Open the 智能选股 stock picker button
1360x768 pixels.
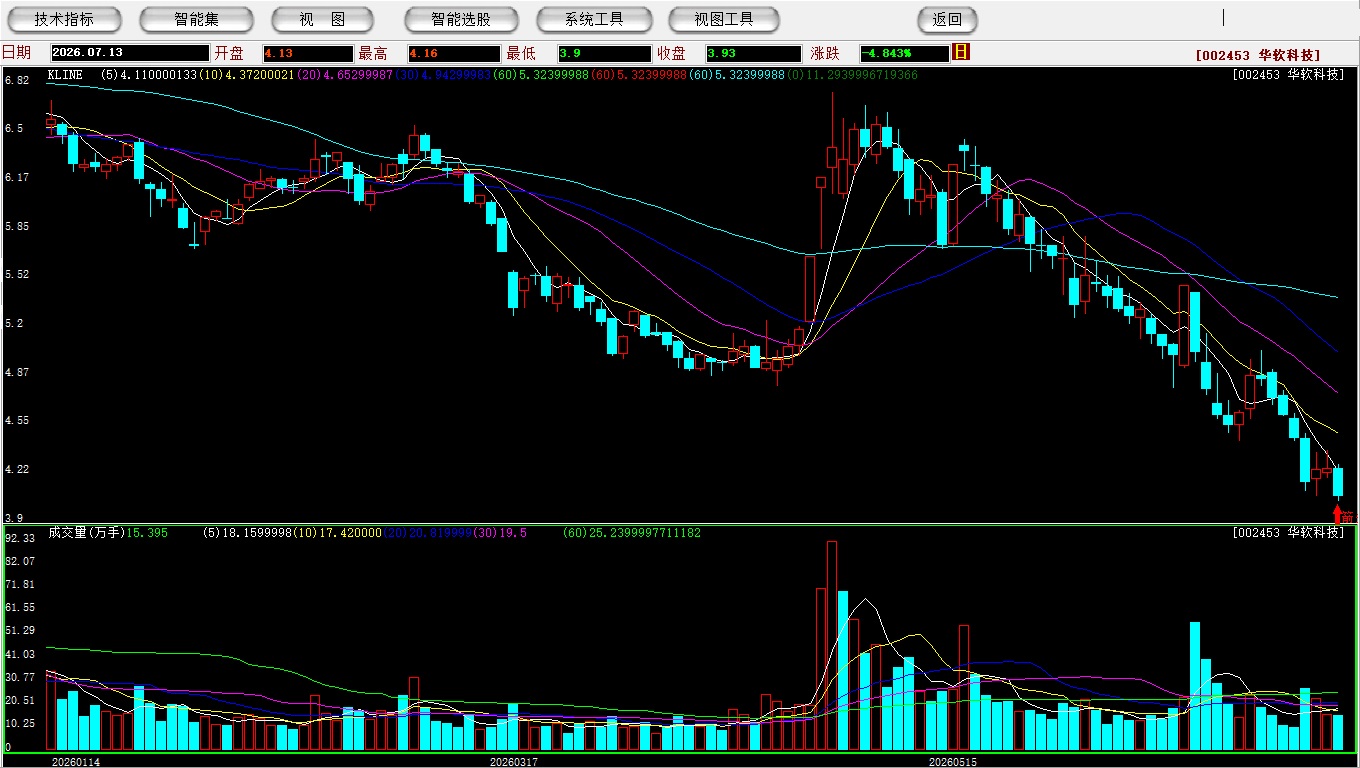click(461, 20)
